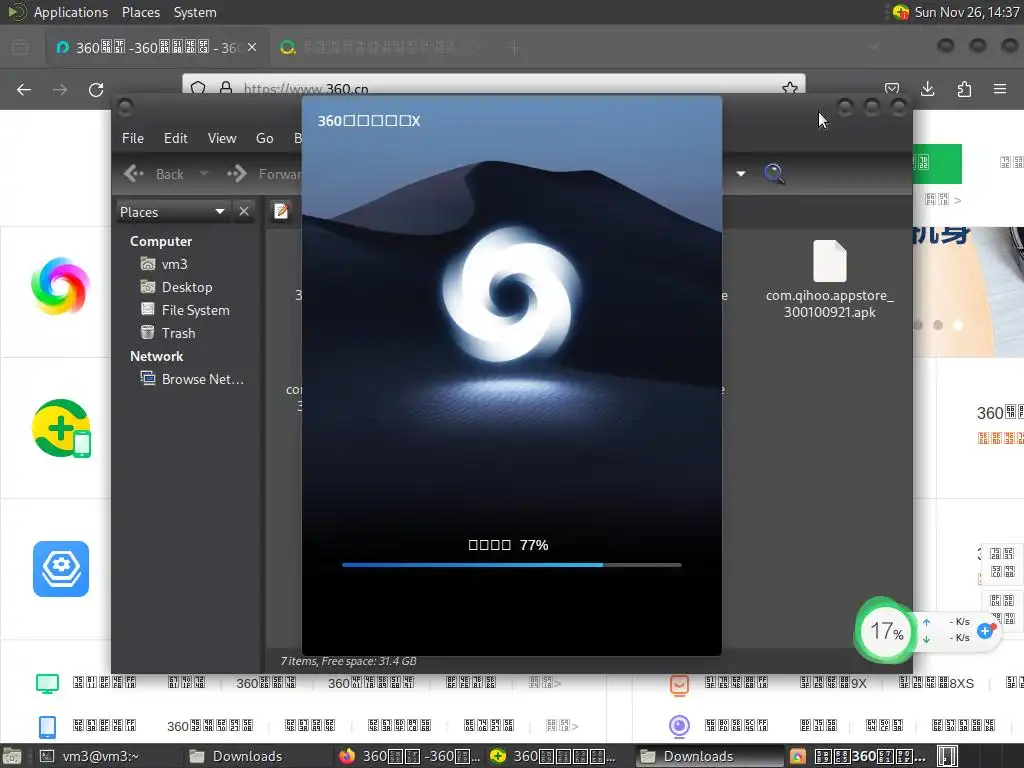Screen dimensions: 1024x768
Task: Click Forward button in file manager
Action: point(264,174)
